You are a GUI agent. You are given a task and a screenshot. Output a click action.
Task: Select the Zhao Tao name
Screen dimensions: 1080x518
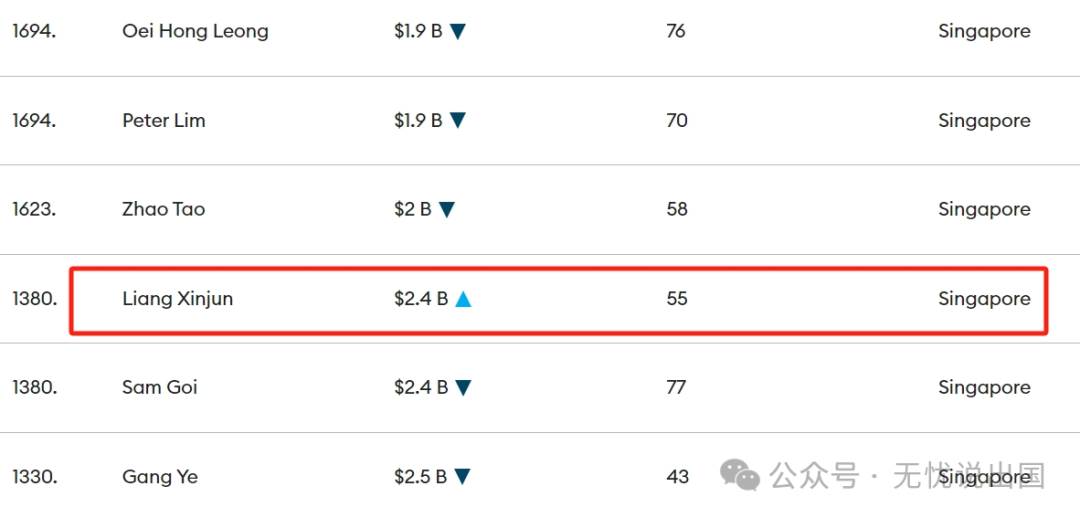(163, 209)
